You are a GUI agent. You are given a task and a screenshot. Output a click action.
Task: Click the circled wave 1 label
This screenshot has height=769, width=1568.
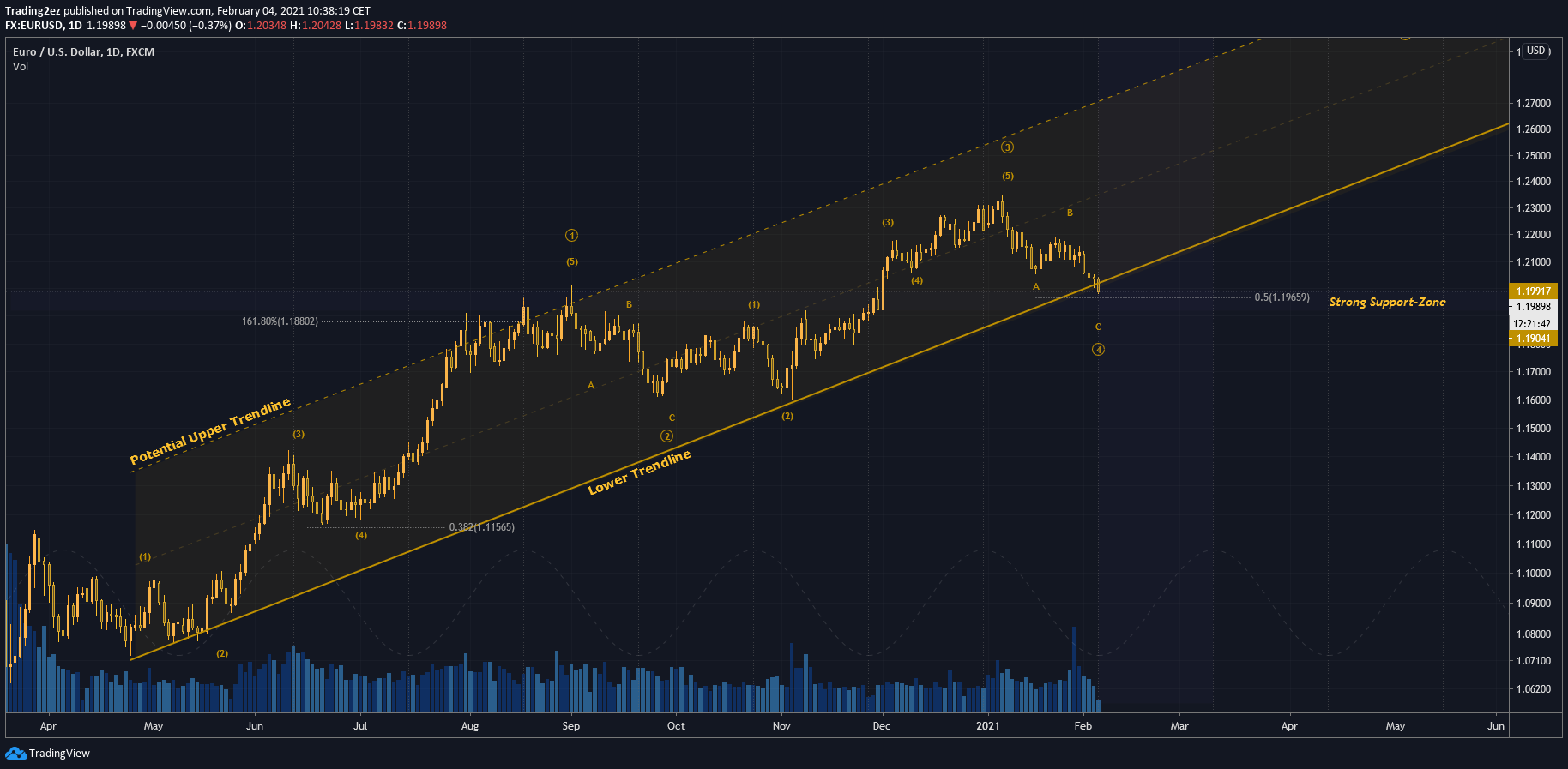pos(572,236)
